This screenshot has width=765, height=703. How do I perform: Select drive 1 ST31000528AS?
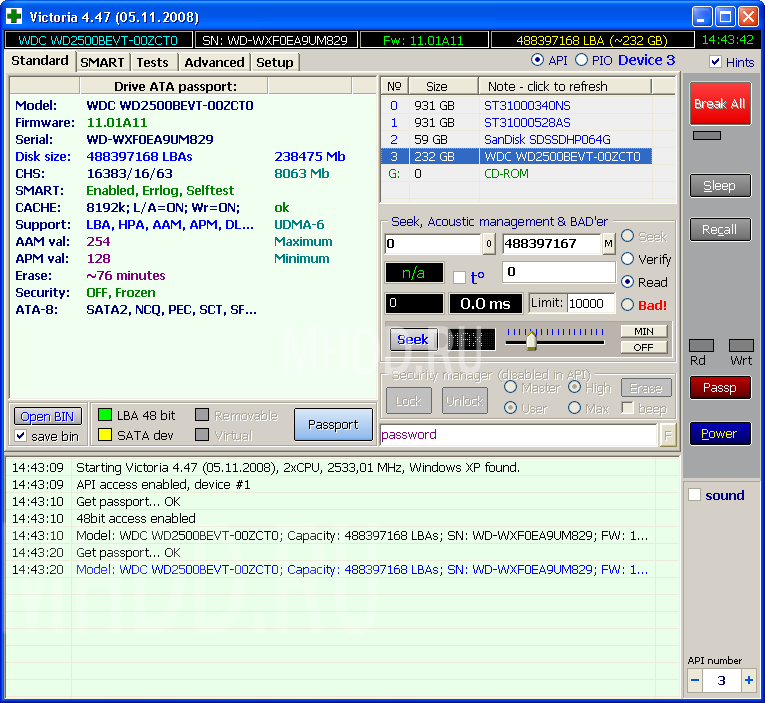(516, 122)
